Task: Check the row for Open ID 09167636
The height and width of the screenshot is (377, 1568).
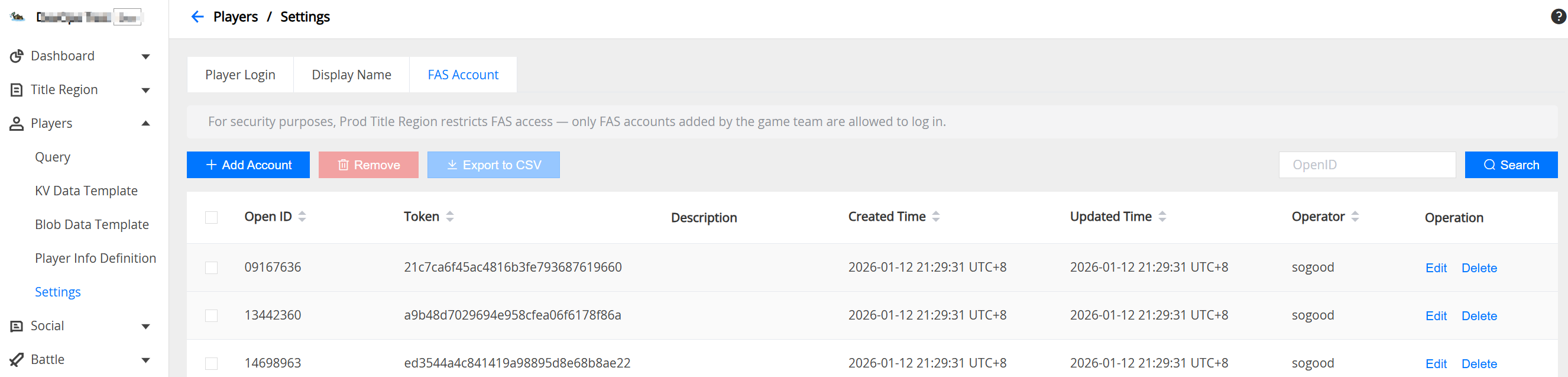Action: point(211,268)
